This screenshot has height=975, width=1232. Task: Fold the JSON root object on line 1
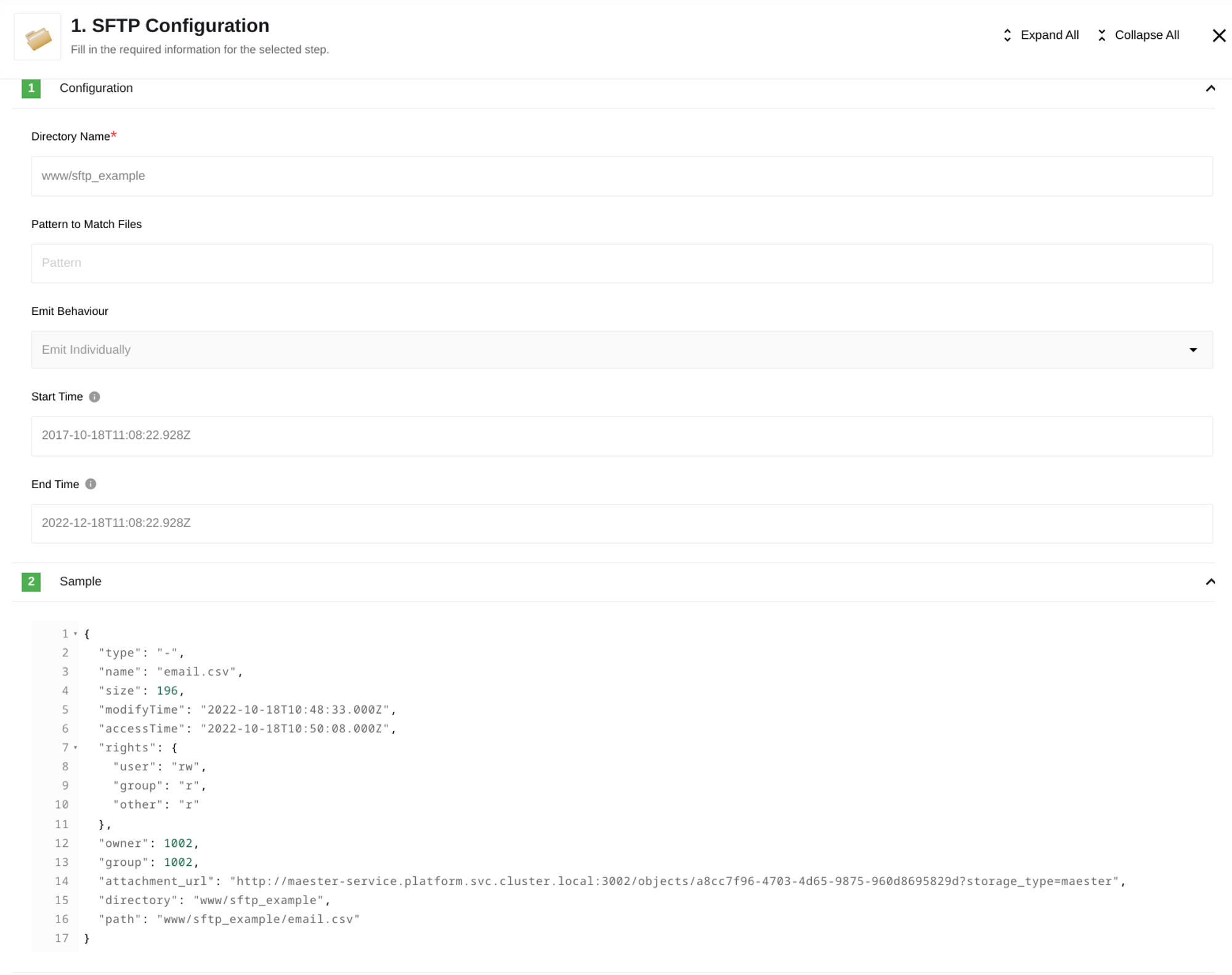[76, 634]
